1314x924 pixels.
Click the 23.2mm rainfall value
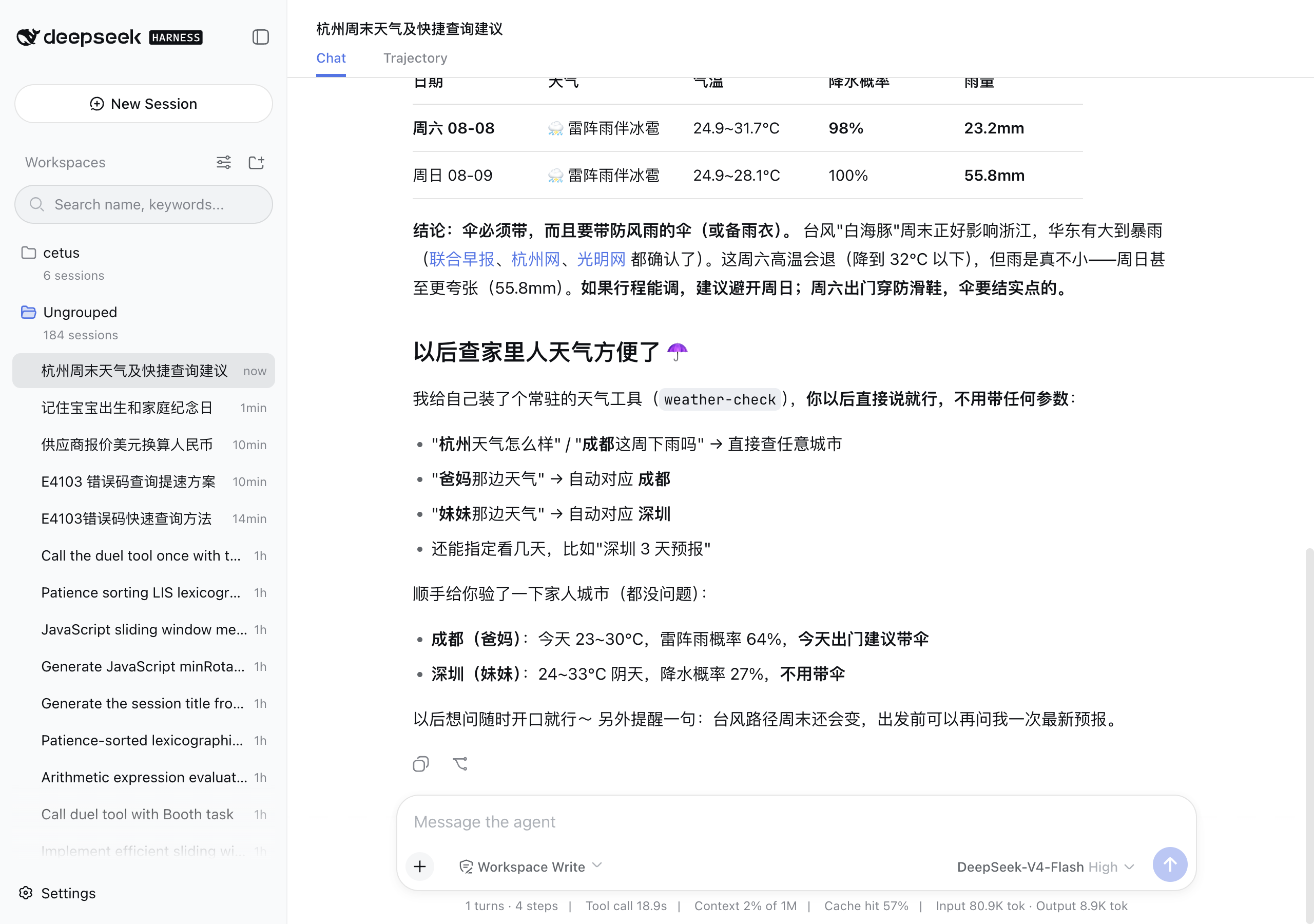(x=994, y=128)
